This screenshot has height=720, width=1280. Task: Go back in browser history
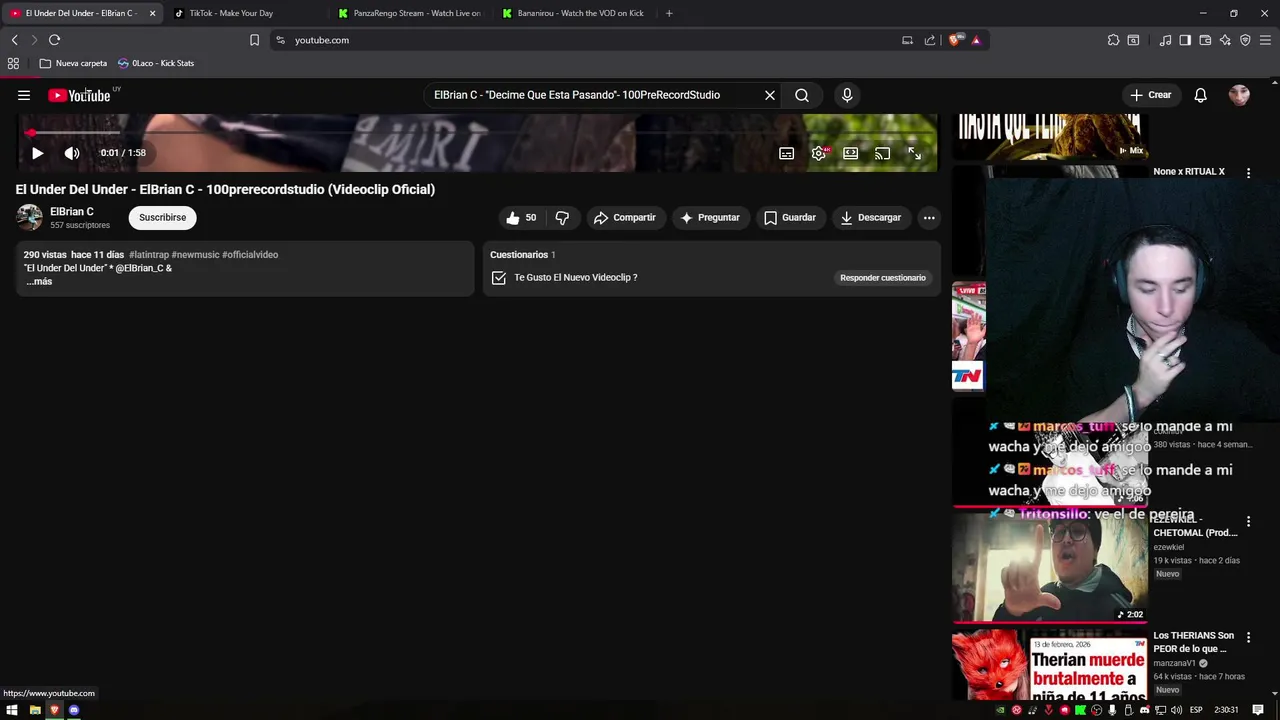click(14, 40)
